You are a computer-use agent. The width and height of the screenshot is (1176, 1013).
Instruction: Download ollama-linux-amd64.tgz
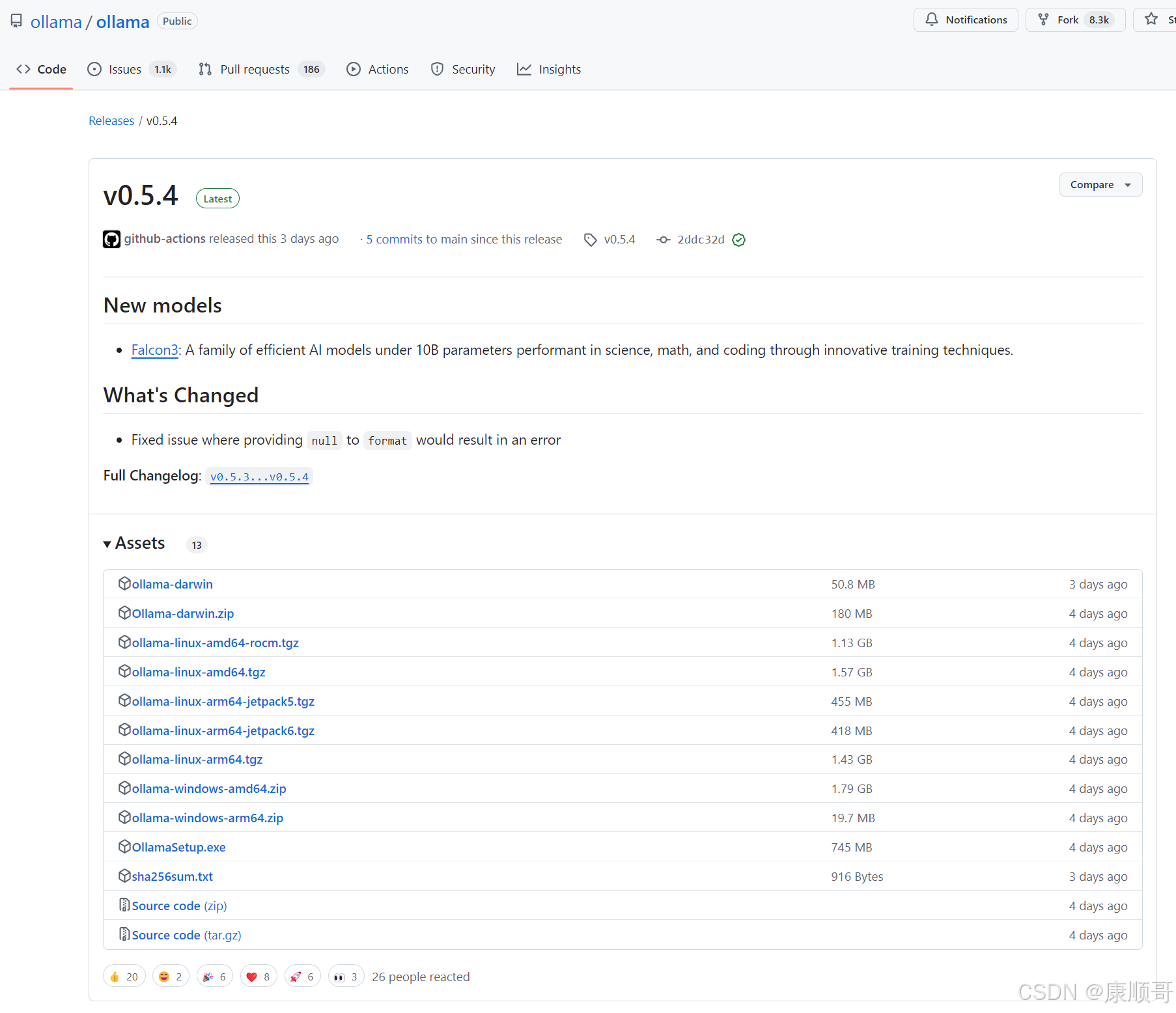[x=199, y=673]
